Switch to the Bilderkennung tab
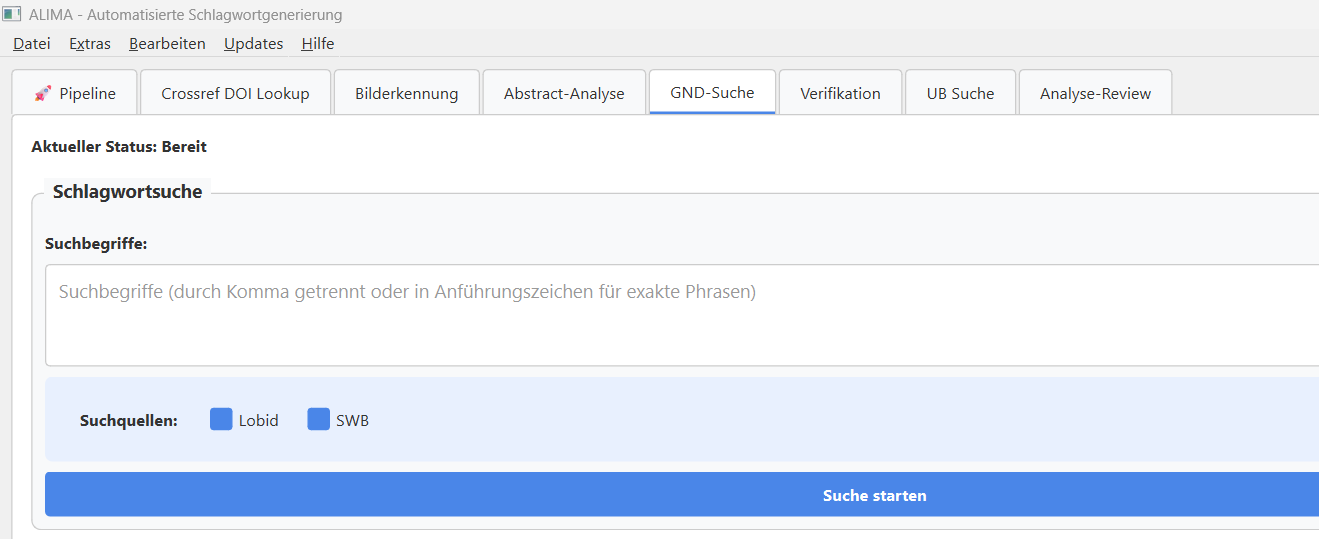Image resolution: width=1319 pixels, height=539 pixels. coord(406,93)
